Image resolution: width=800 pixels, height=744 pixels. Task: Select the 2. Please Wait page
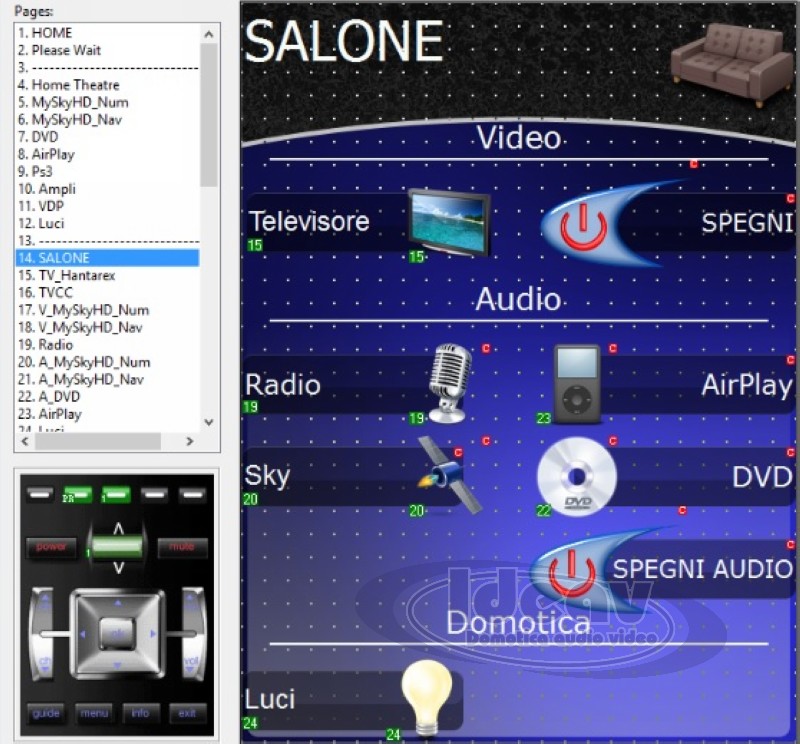[107, 50]
